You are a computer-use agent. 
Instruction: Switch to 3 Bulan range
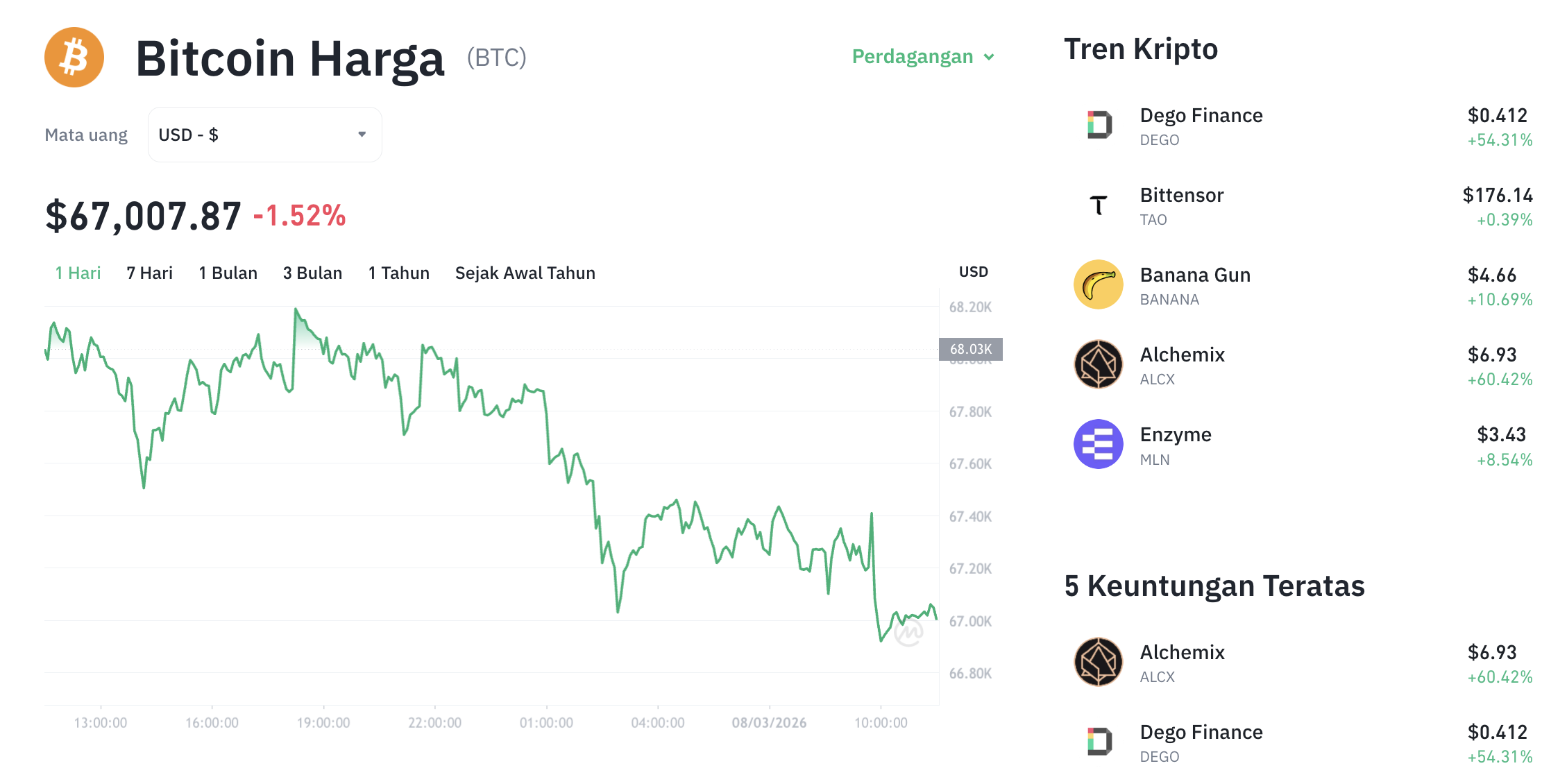(312, 273)
